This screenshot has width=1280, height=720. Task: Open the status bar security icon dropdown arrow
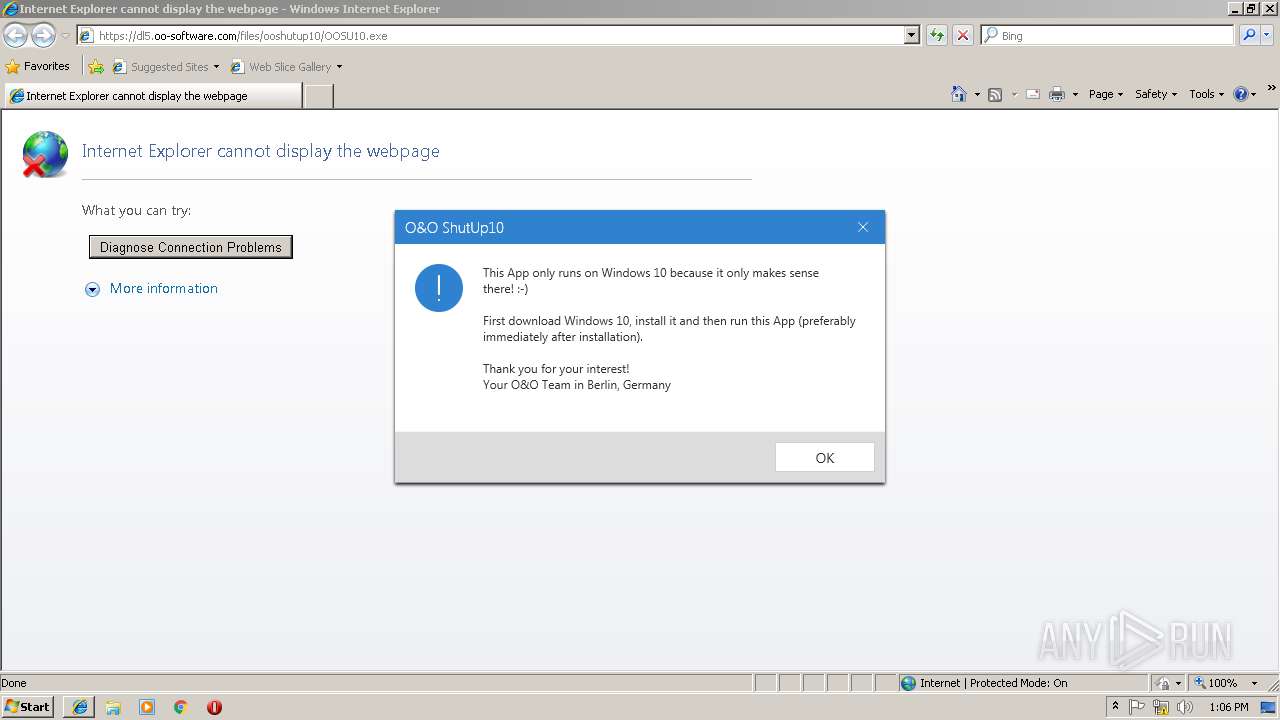pos(1179,684)
